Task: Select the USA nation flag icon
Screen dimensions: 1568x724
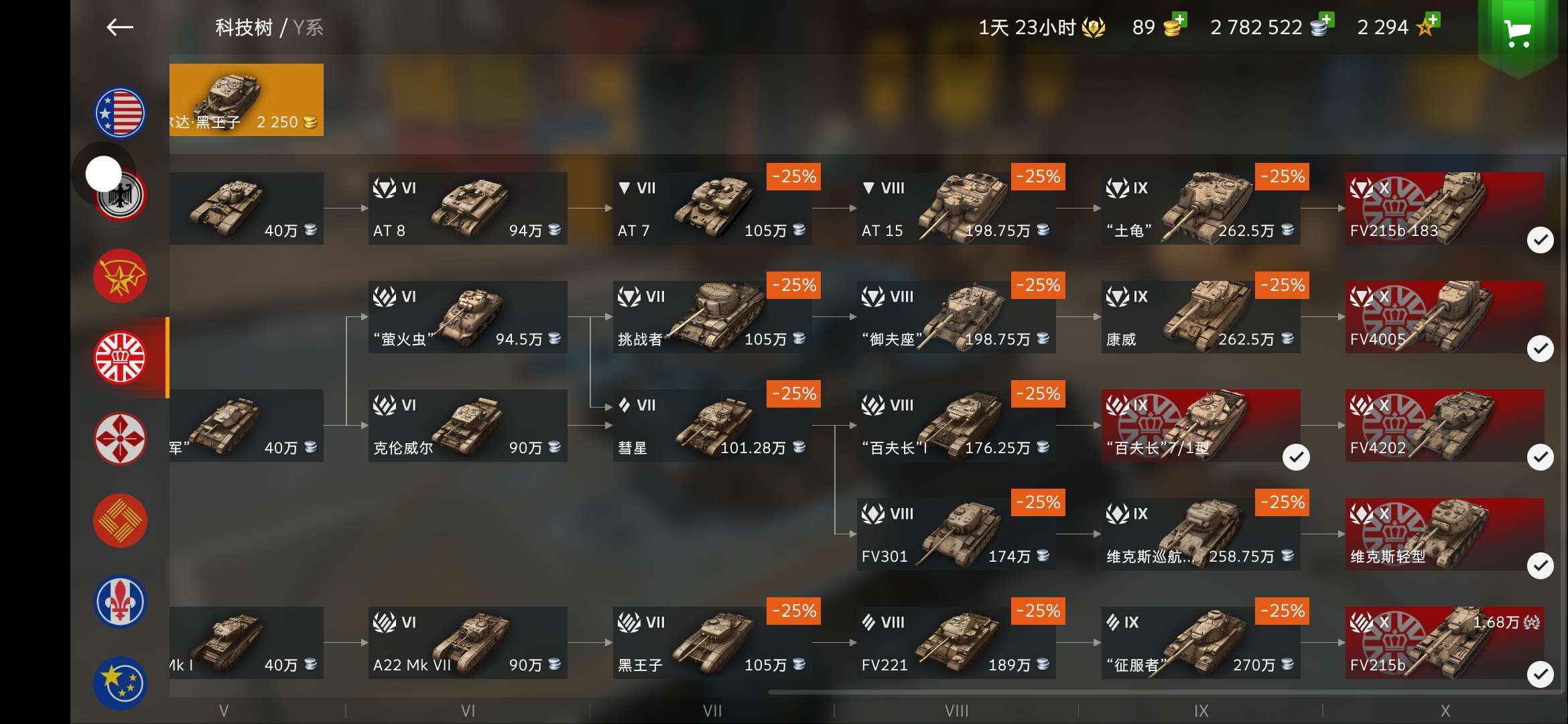Action: coord(120,113)
